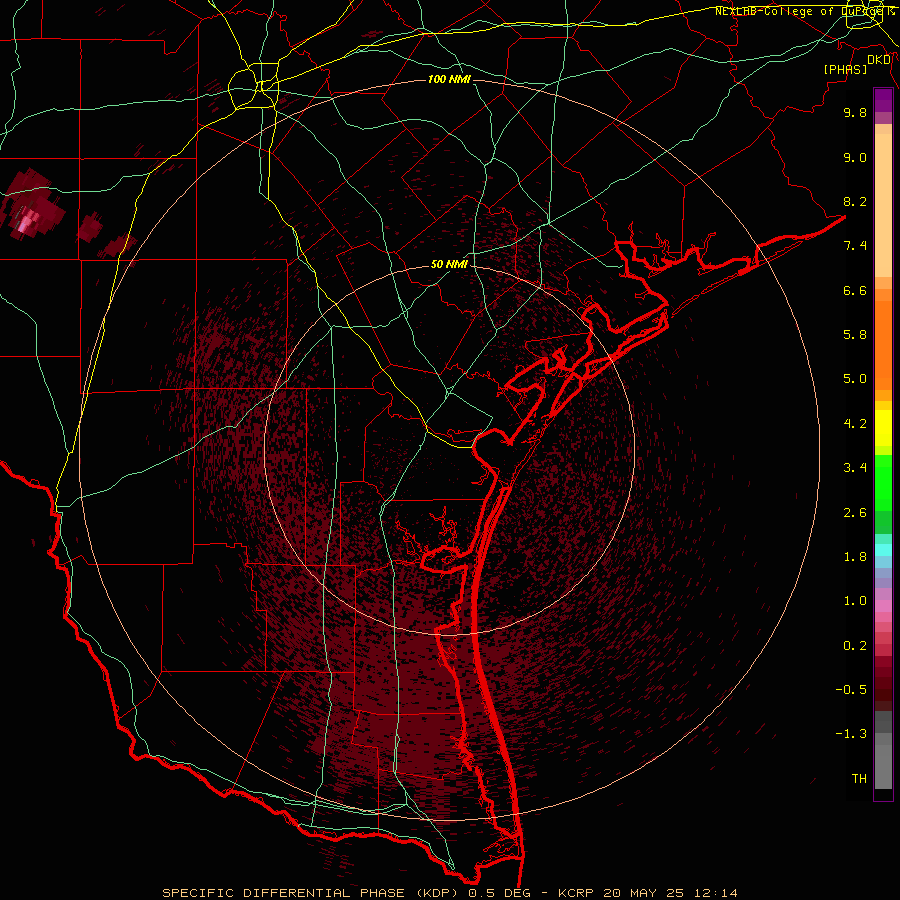The height and width of the screenshot is (900, 900).
Task: Click the 9.0 value on the color scale
Action: point(855,157)
